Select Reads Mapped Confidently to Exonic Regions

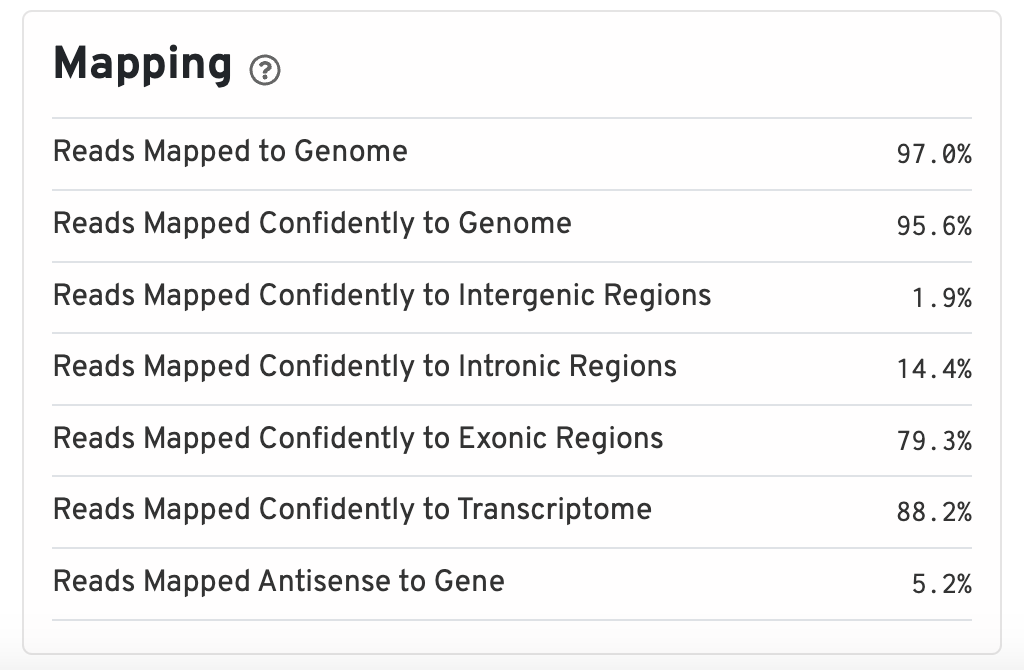click(x=358, y=438)
